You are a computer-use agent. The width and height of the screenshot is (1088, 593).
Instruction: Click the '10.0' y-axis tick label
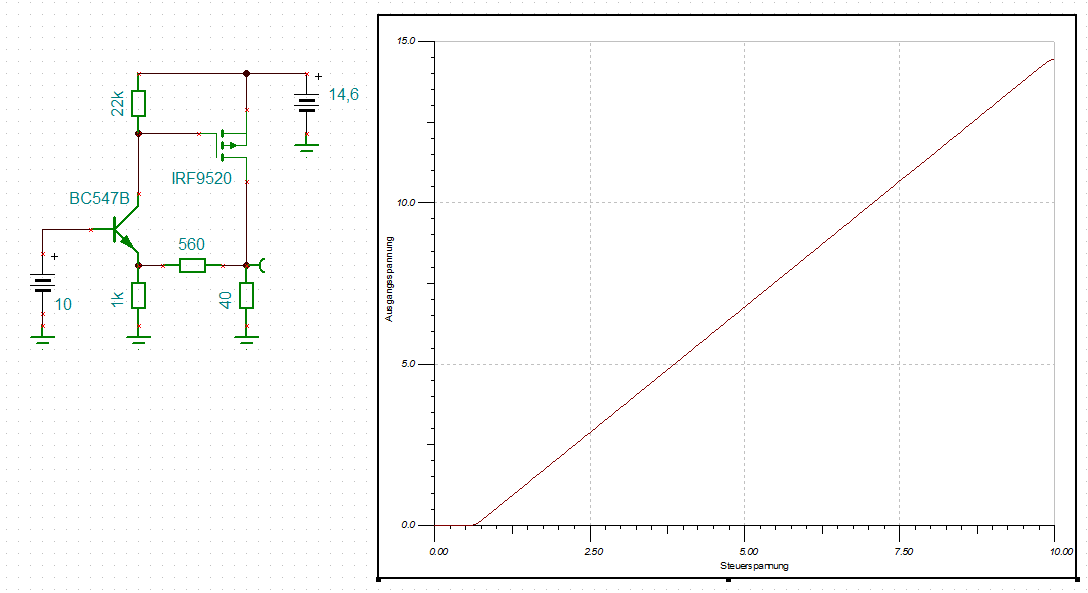[406, 203]
